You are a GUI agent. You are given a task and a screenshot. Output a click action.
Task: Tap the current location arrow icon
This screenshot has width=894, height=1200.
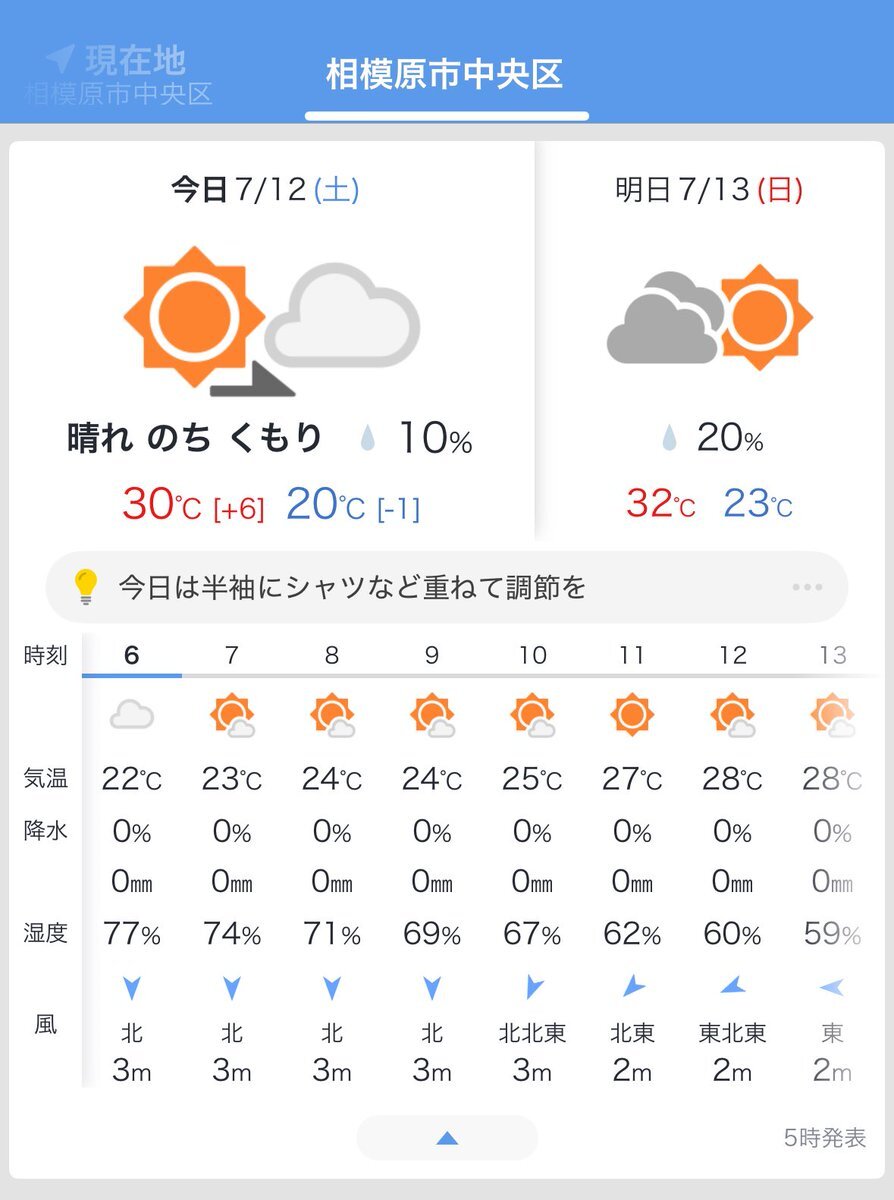coord(60,58)
